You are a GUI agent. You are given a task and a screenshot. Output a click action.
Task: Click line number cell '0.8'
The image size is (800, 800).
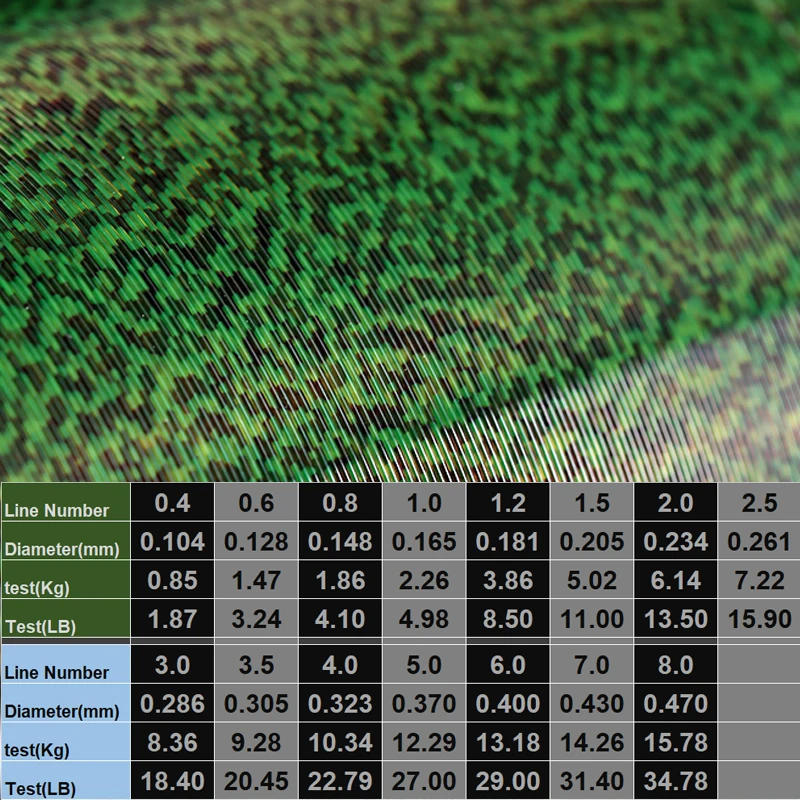(340, 502)
